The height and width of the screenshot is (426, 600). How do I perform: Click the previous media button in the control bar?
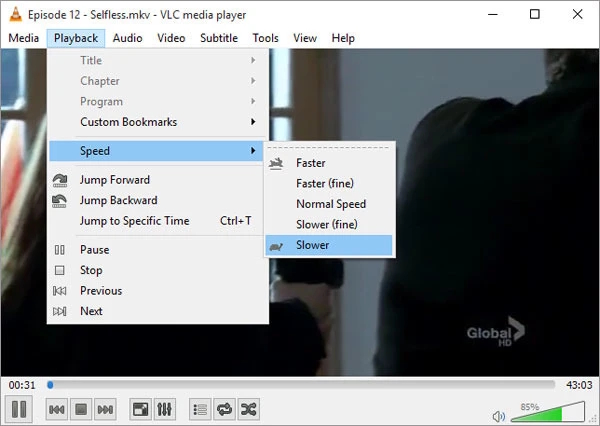point(57,410)
